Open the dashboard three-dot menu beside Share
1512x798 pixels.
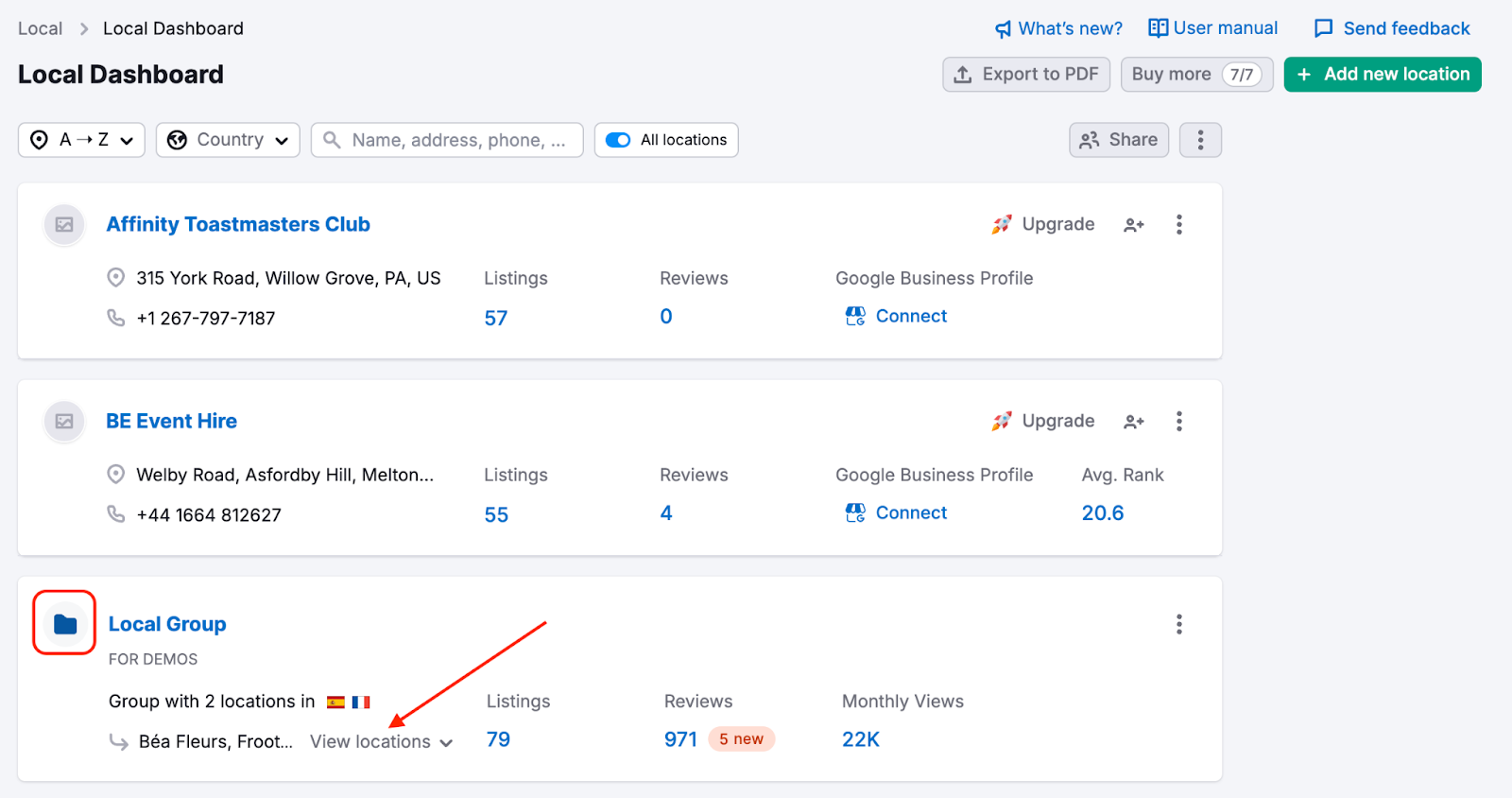[x=1200, y=140]
